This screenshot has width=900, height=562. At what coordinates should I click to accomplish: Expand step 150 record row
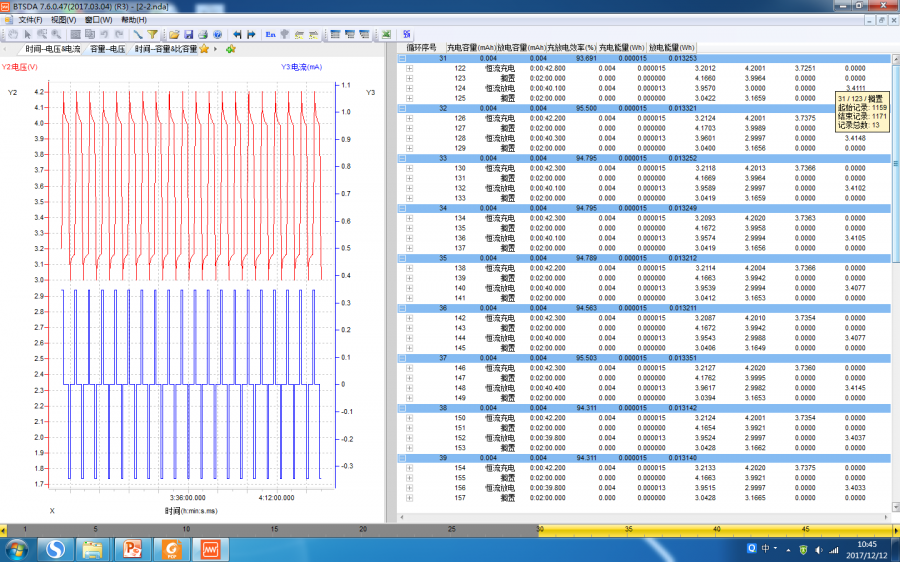[409, 417]
